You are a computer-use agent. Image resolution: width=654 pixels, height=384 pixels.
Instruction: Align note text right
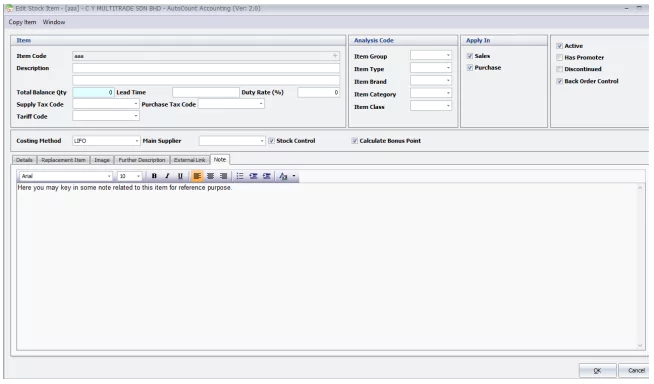point(224,176)
